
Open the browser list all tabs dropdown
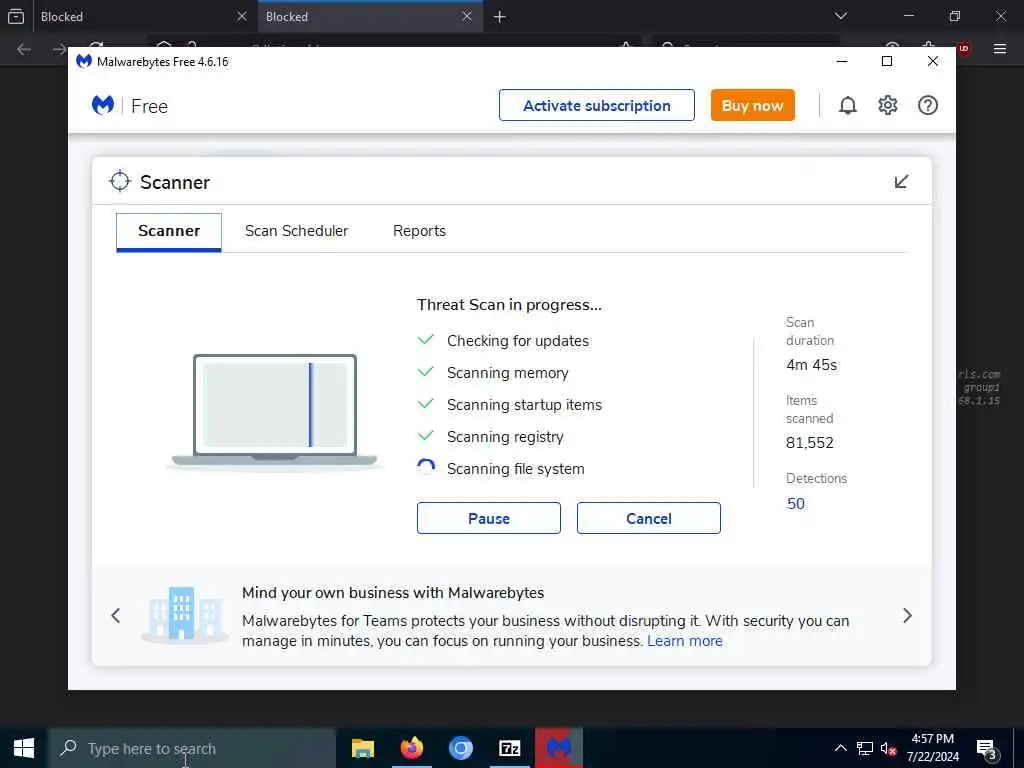pos(840,16)
